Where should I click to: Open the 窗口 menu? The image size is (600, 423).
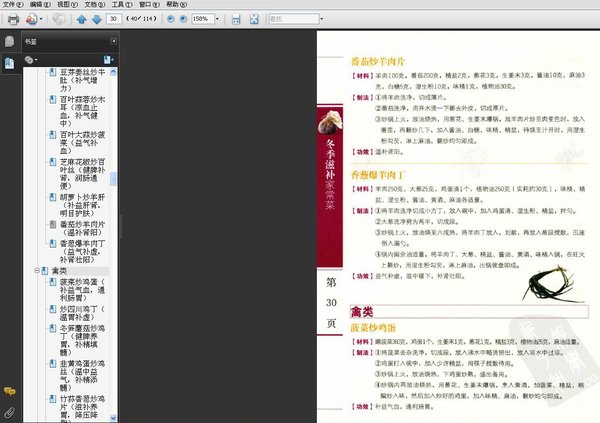coord(149,4)
